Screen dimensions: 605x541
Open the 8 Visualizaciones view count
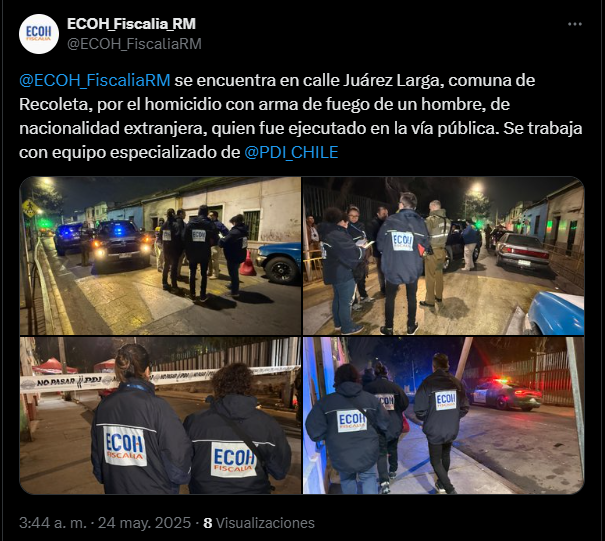[259, 523]
